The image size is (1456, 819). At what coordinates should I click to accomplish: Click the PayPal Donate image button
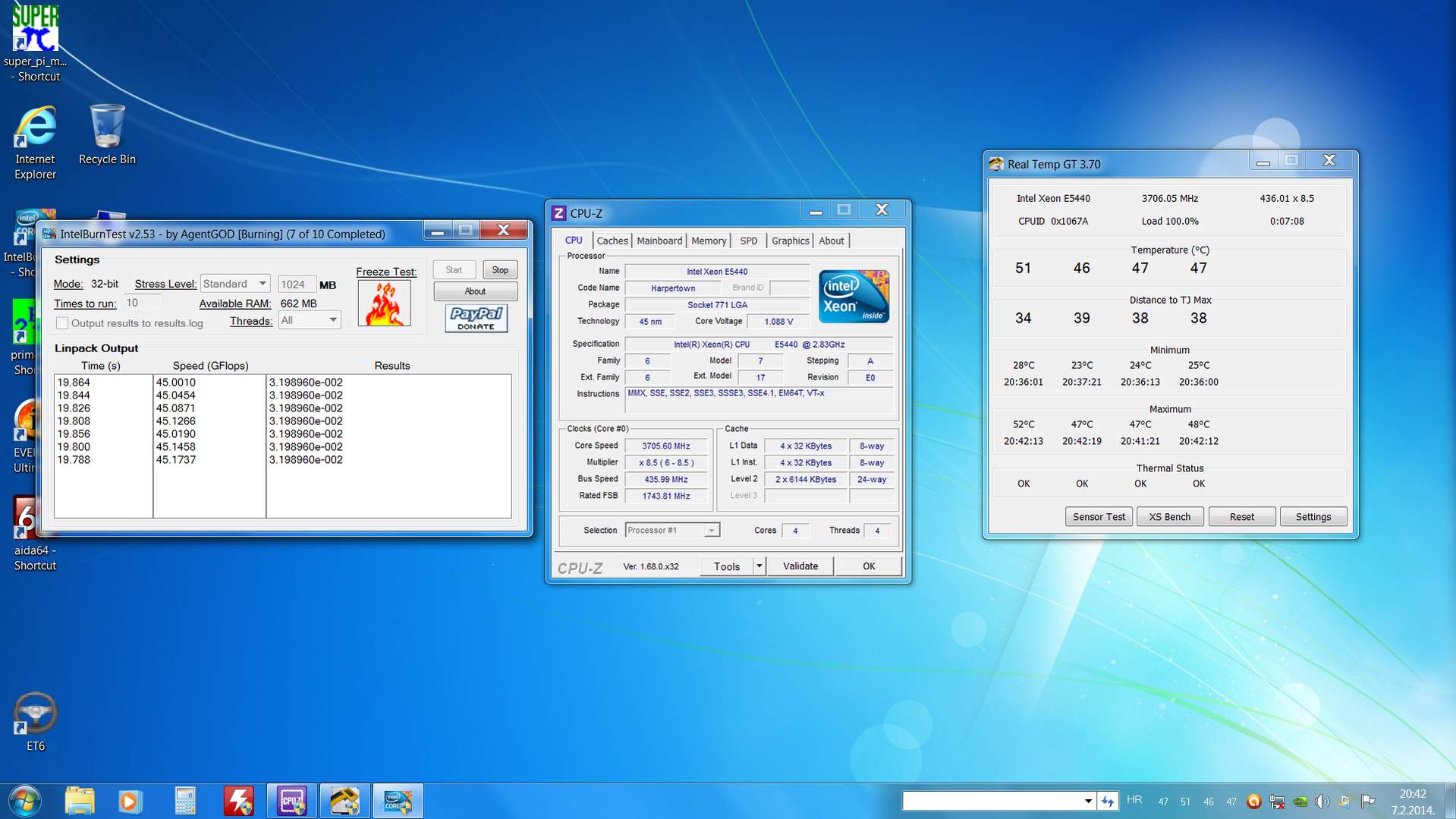pyautogui.click(x=476, y=318)
